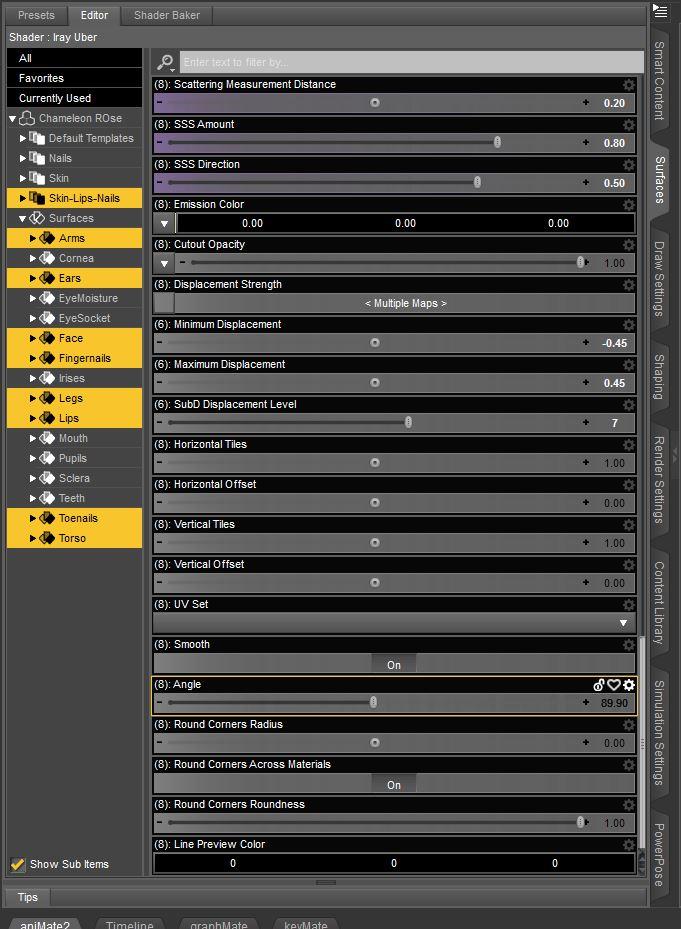Click plus on Scattering Measurement Distance
The image size is (681, 929).
[x=586, y=102]
